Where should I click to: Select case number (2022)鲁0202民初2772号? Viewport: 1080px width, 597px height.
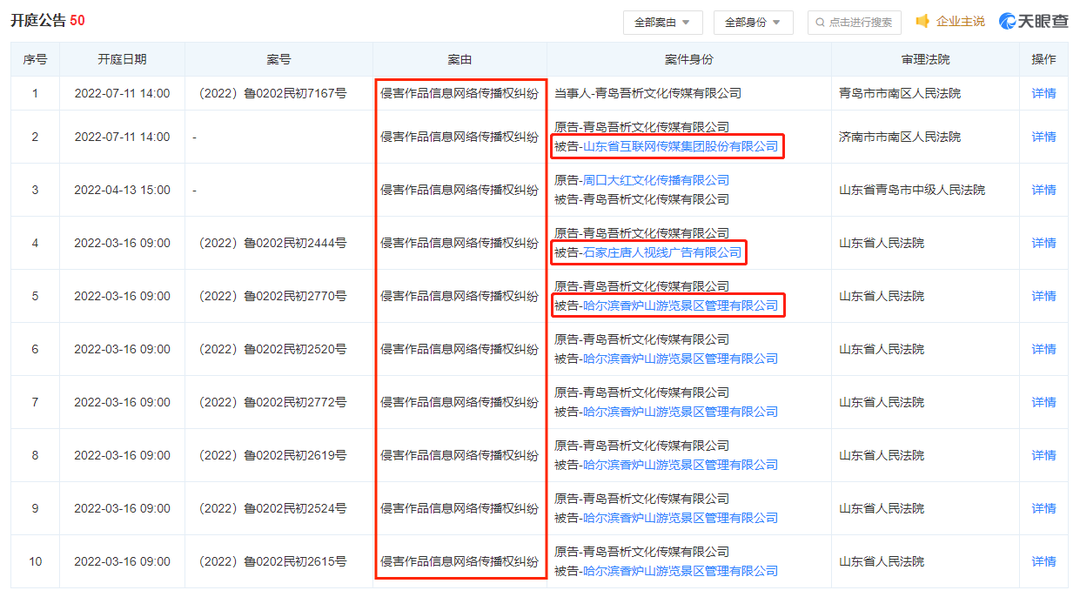pos(273,402)
